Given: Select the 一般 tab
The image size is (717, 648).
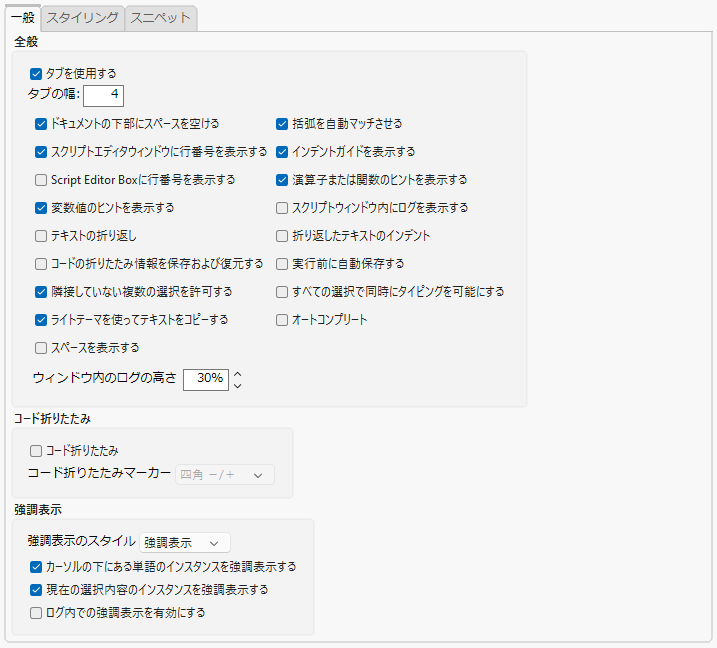Looking at the screenshot, I should tap(23, 18).
